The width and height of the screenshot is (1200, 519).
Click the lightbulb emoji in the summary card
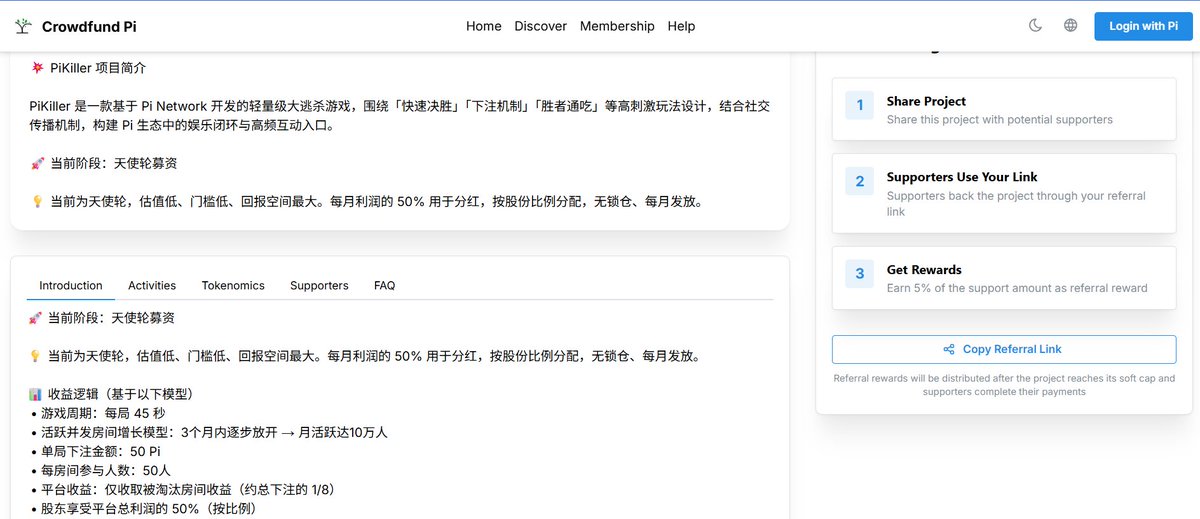[x=37, y=201]
